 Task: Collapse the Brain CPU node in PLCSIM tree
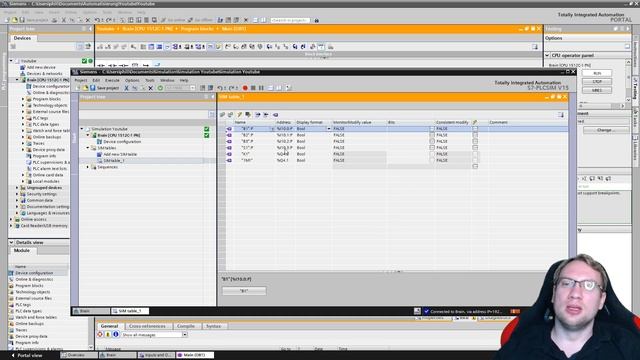88,135
